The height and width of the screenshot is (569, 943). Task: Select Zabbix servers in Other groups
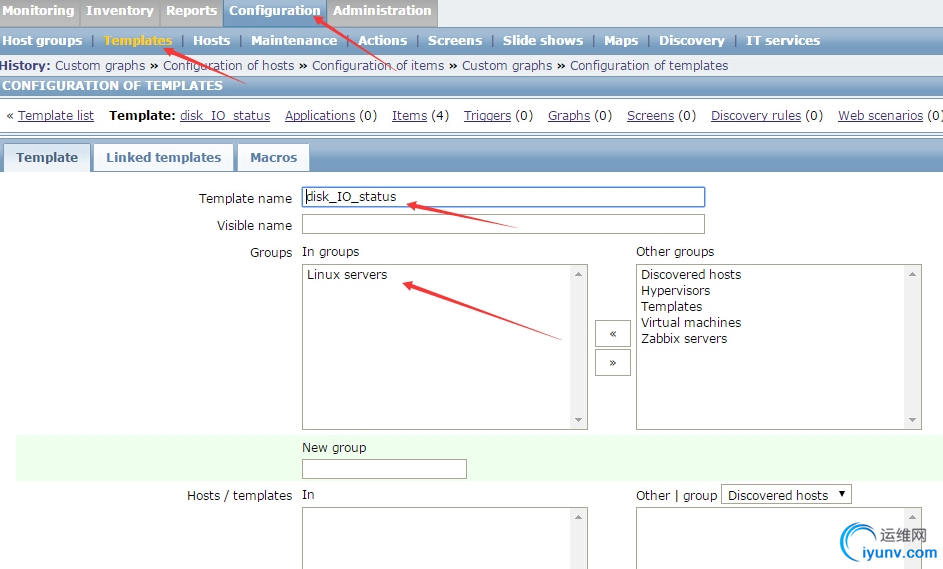[684, 339]
